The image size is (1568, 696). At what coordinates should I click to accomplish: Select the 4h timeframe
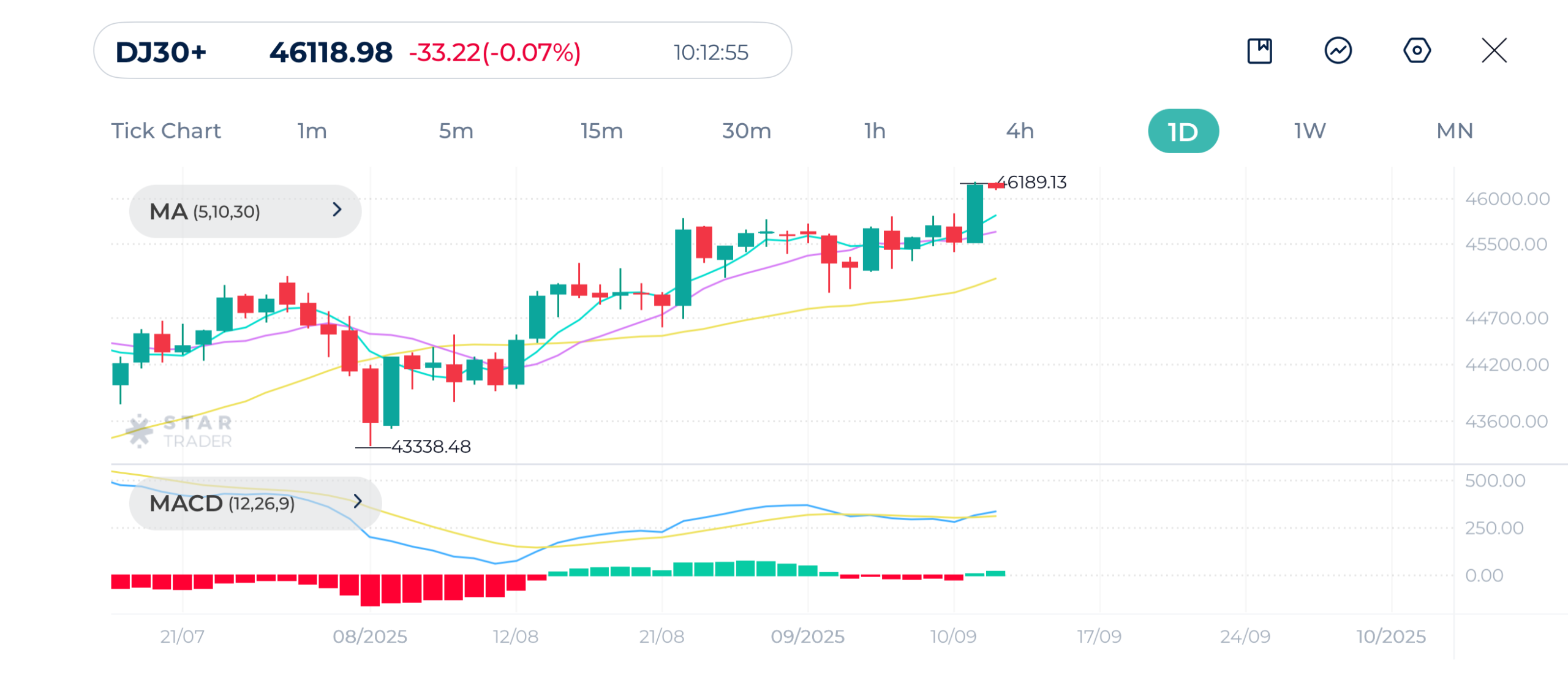[1020, 131]
